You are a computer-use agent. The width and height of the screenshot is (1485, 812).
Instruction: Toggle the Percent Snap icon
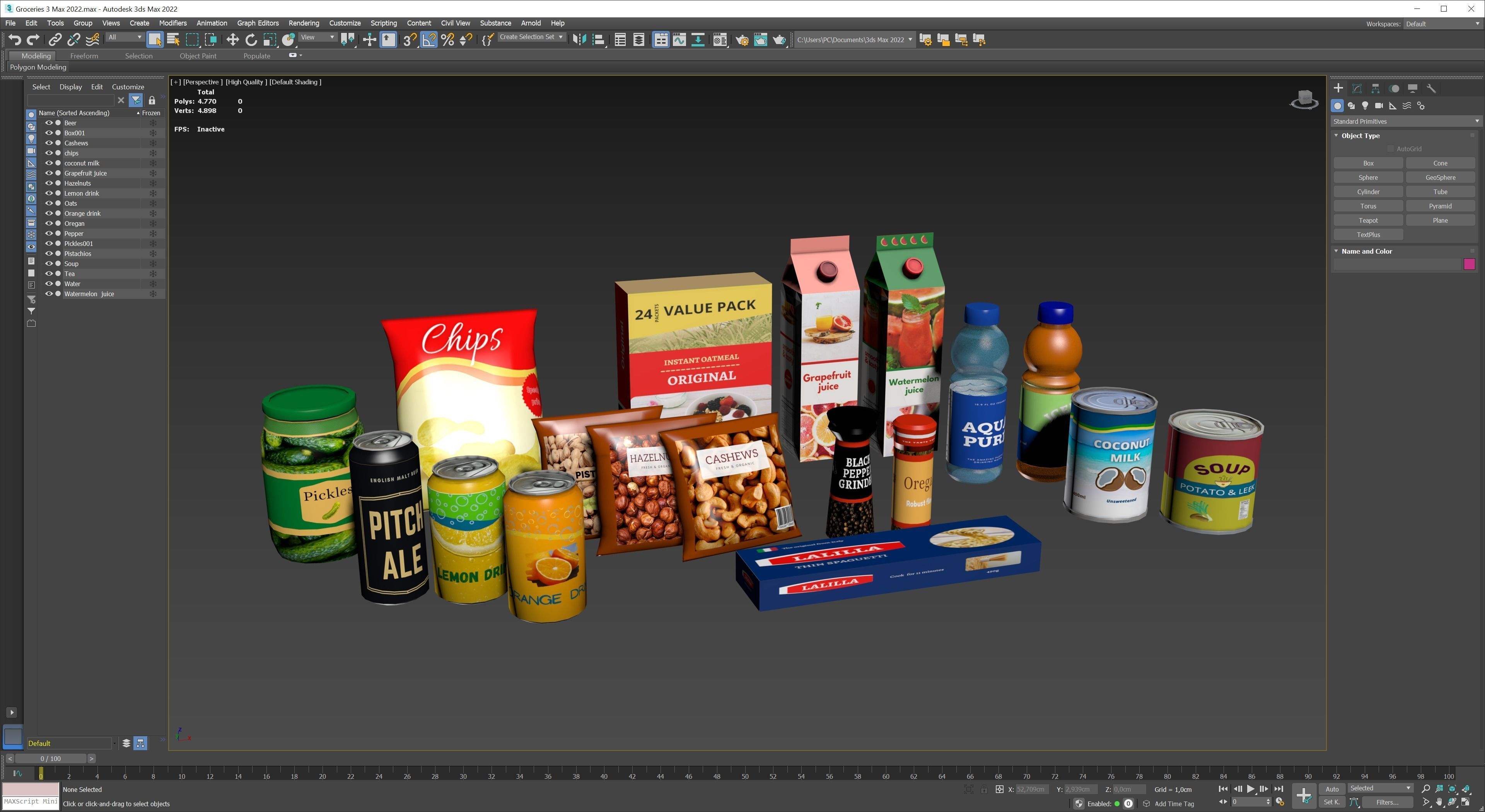(447, 40)
